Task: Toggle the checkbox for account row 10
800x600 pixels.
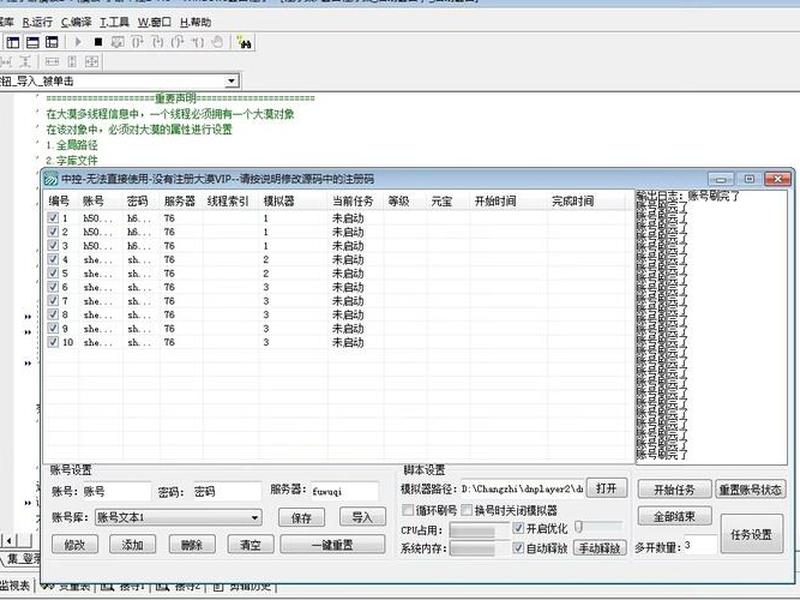Action: tap(53, 342)
